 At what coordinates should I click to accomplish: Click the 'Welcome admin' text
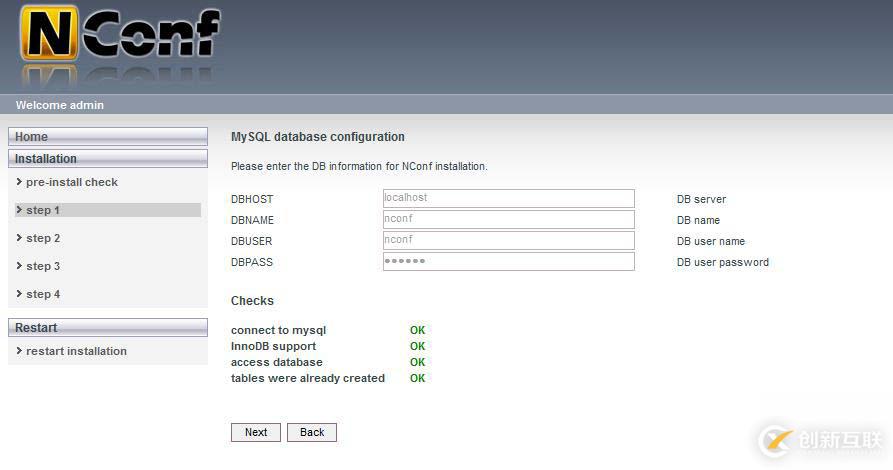[x=60, y=105]
